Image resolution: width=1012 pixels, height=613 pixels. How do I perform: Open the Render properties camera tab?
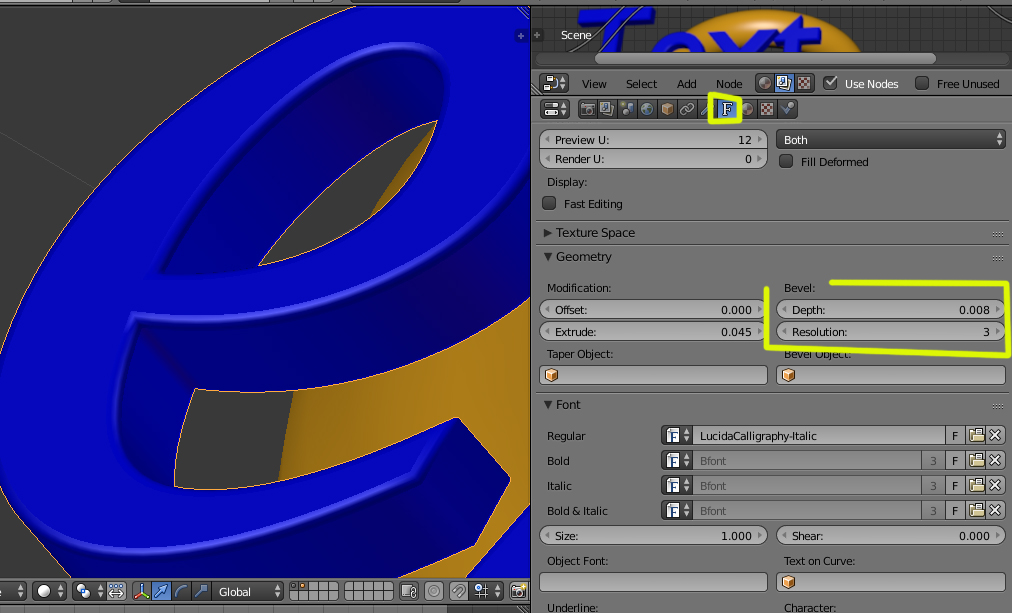click(x=587, y=109)
